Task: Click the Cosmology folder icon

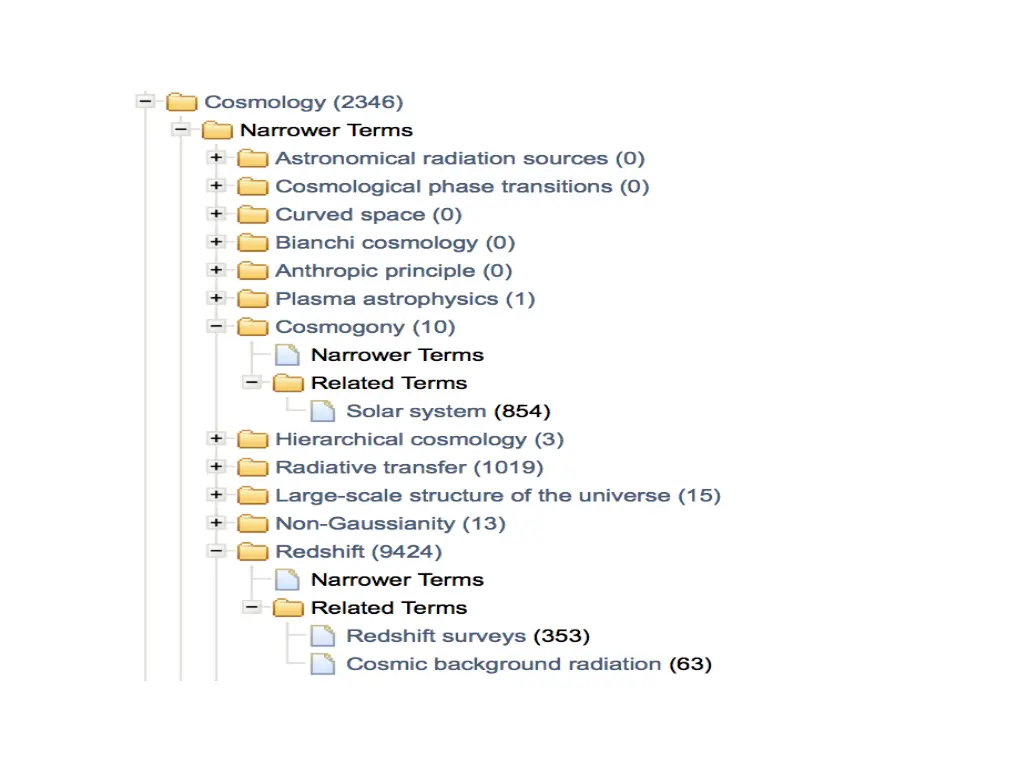Action: click(182, 102)
